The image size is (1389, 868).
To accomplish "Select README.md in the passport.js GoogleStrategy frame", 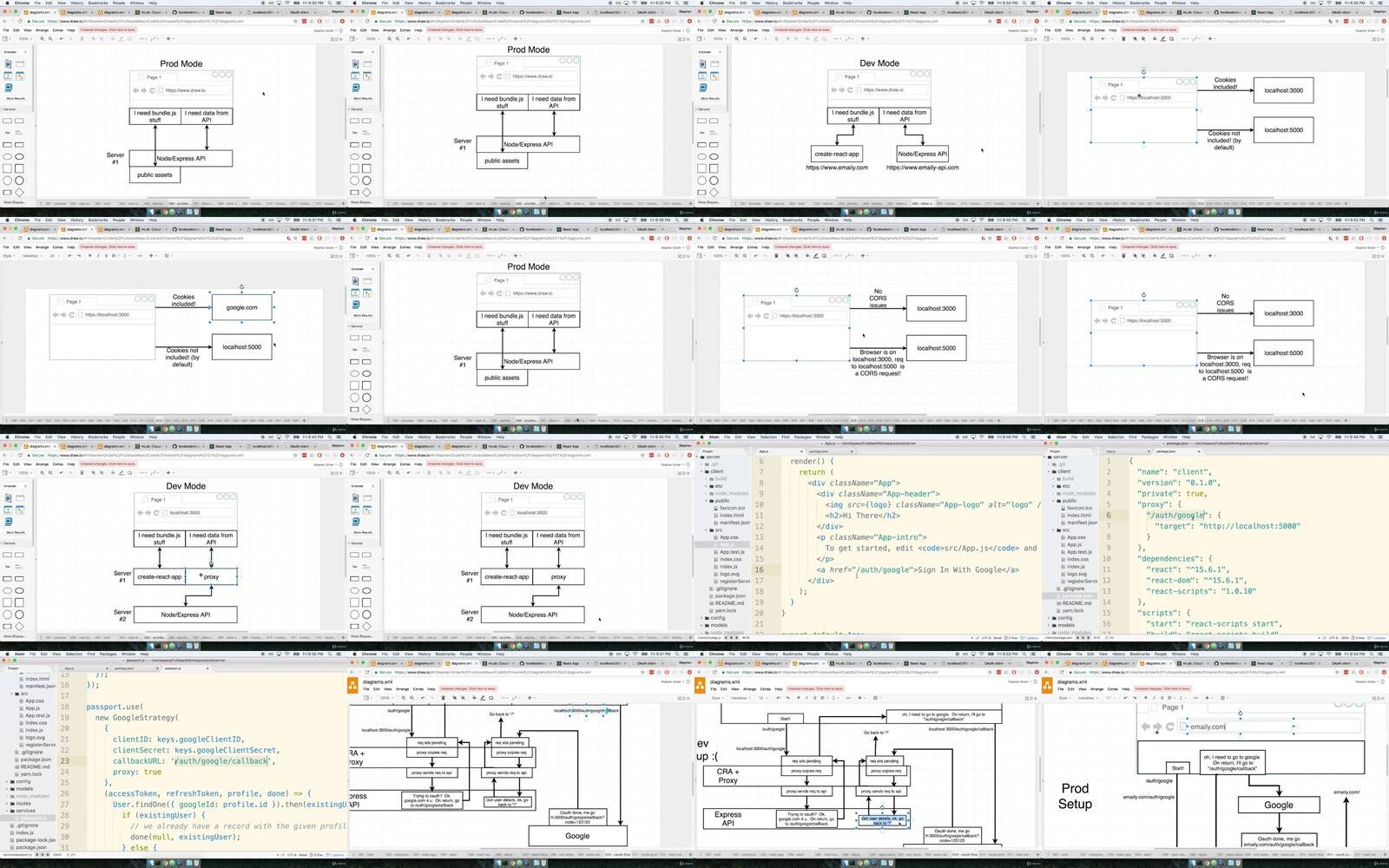I will [x=35, y=766].
